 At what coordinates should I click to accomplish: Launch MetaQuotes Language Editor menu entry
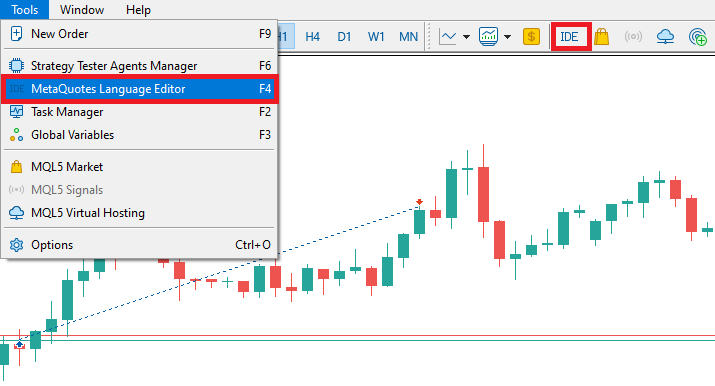pos(139,89)
